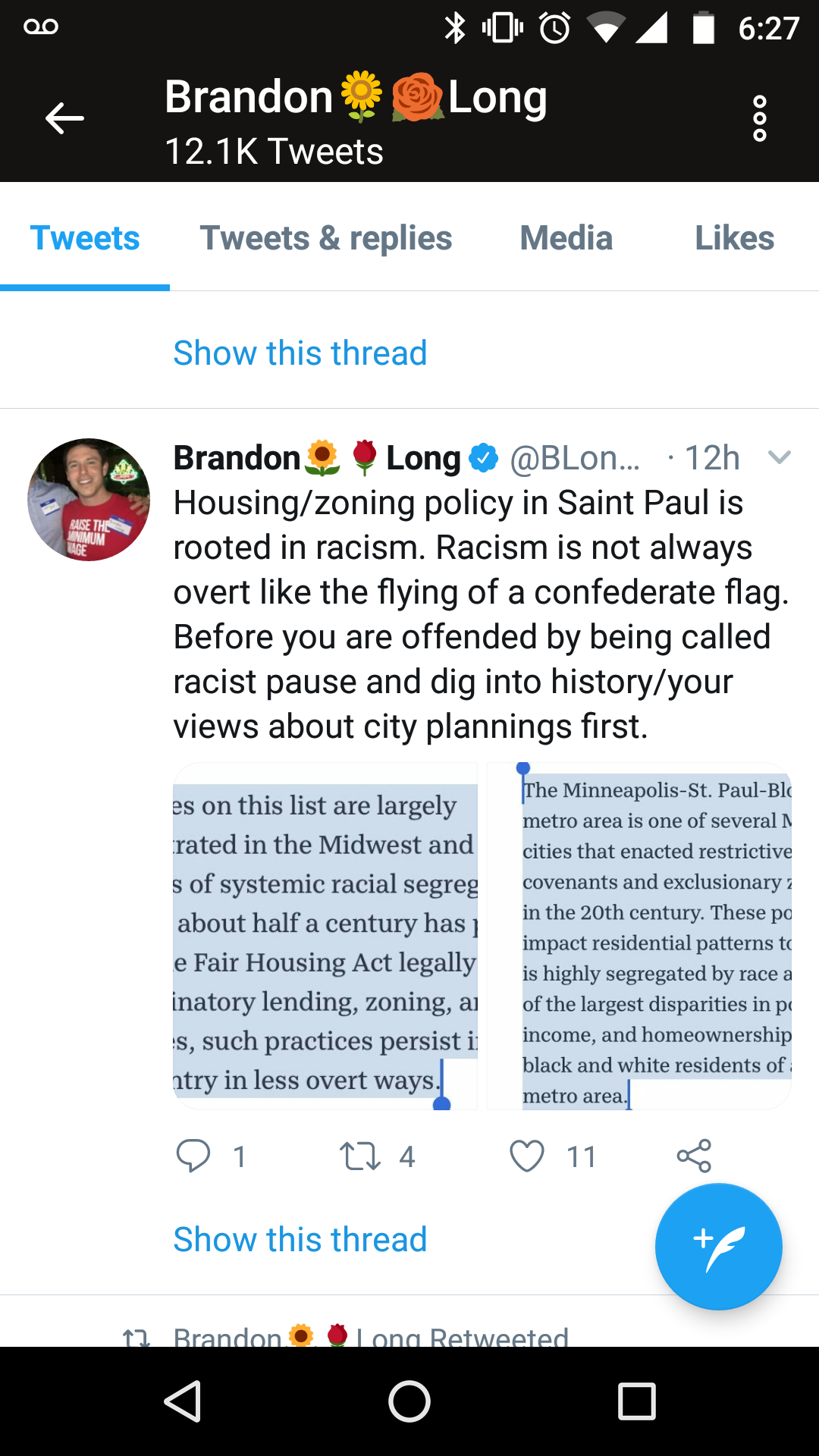This screenshot has height=1456, width=819.
Task: Open the three-dot overflow menu
Action: click(759, 118)
